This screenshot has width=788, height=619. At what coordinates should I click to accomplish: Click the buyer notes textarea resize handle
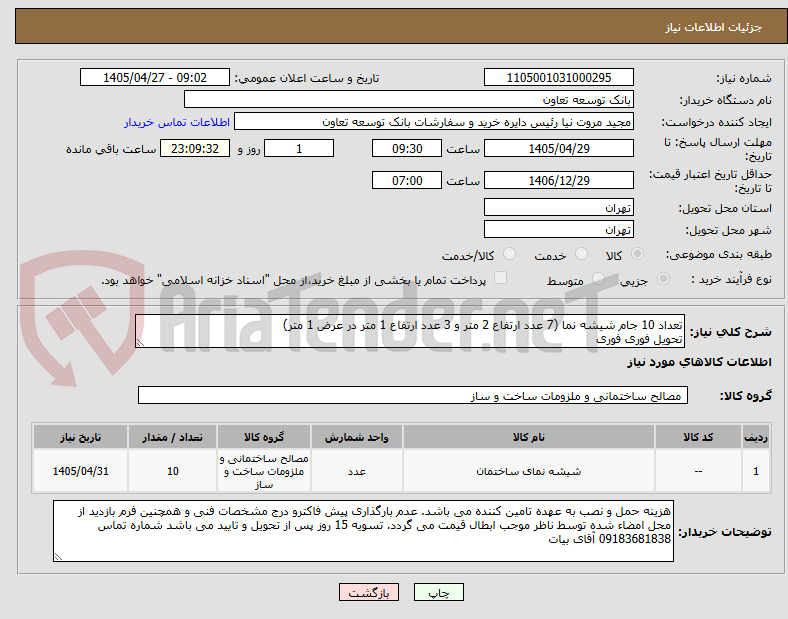click(58, 556)
